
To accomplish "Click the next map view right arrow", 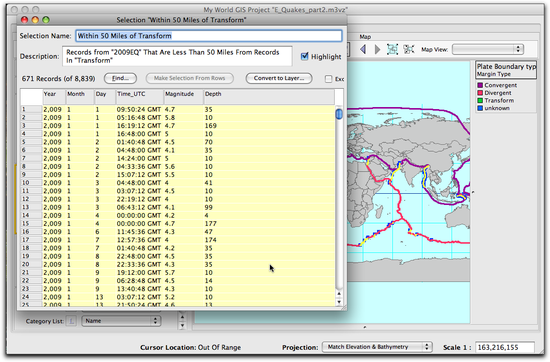I will pyautogui.click(x=377, y=49).
